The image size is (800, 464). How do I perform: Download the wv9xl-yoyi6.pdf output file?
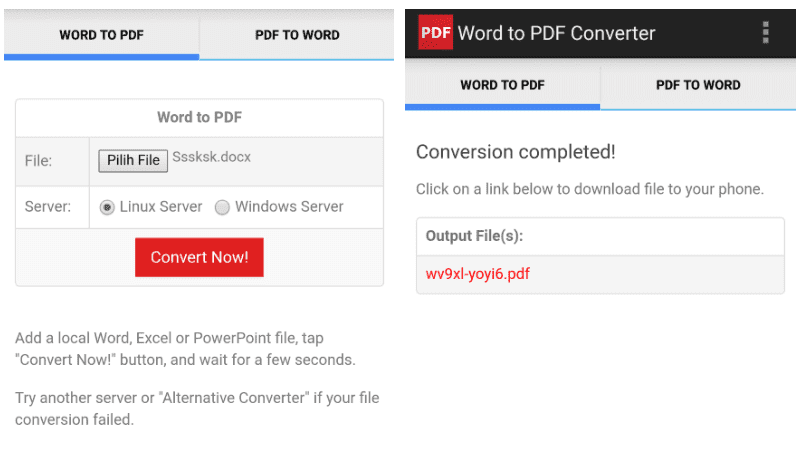click(478, 274)
